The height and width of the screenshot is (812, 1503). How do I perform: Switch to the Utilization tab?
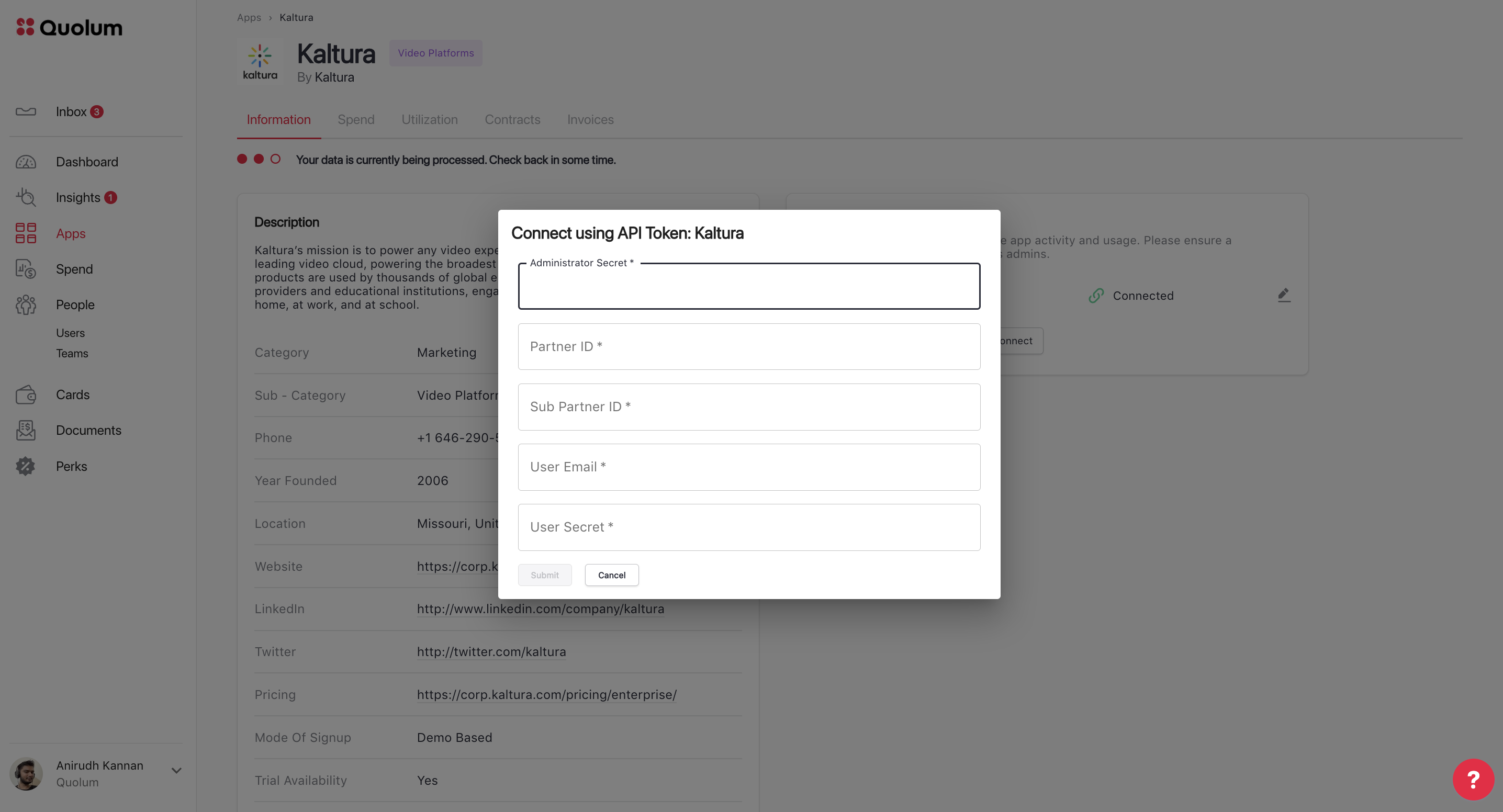click(x=430, y=120)
